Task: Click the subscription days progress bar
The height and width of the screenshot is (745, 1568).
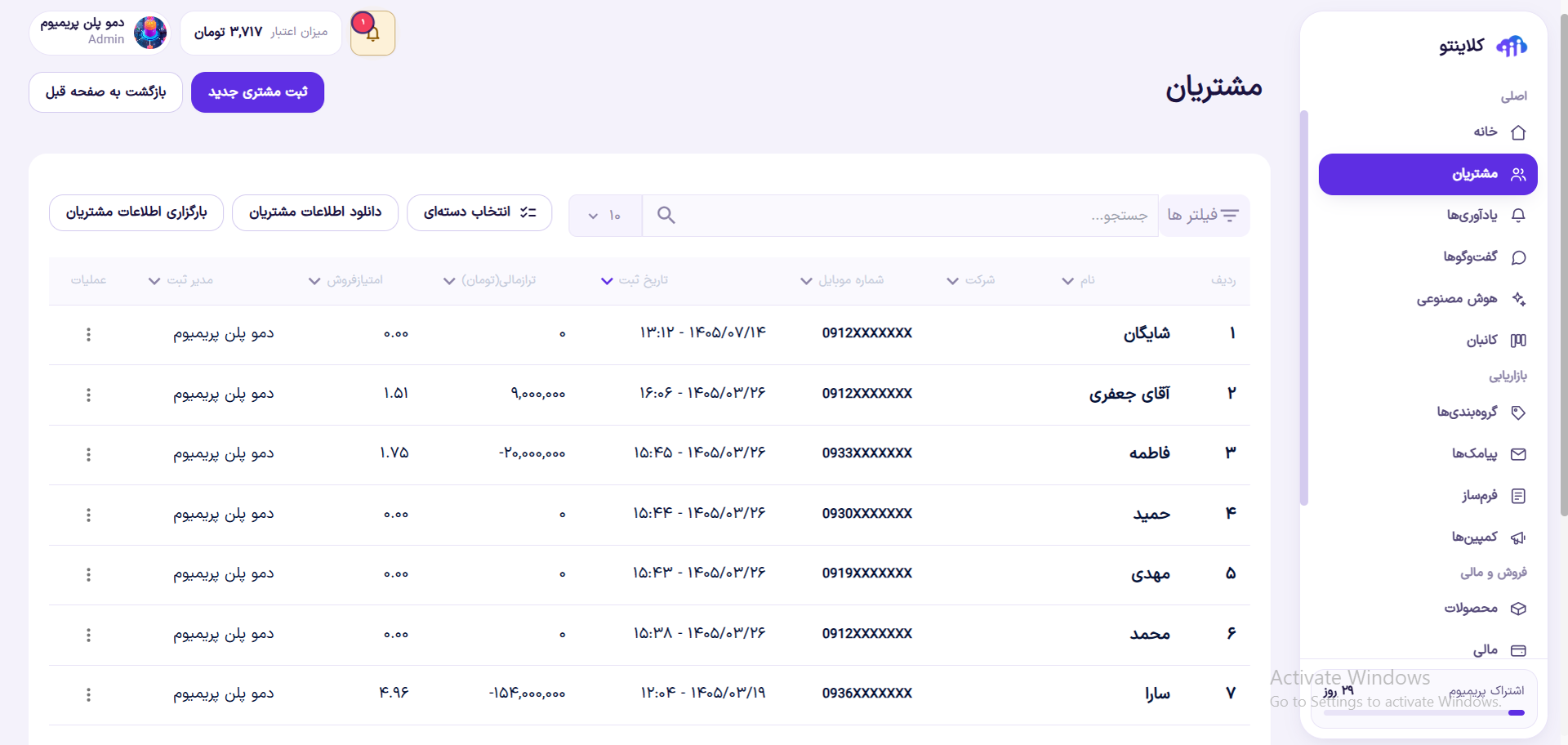Action: (x=1424, y=713)
